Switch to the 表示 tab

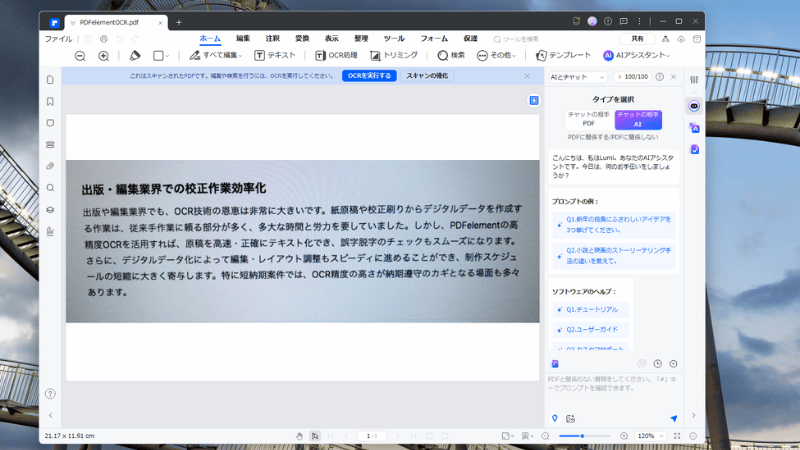(x=332, y=39)
